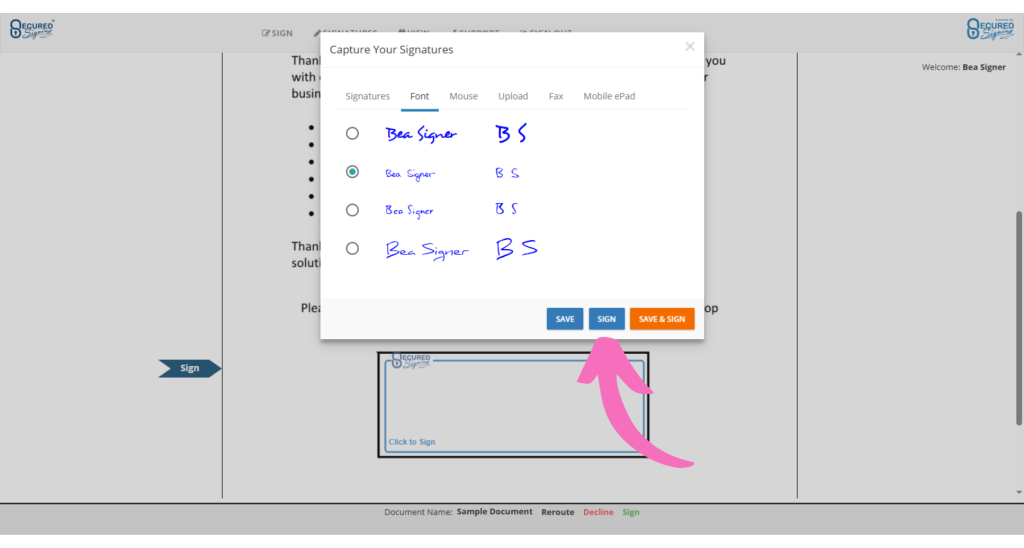Open the Mobile ePad tab

(609, 96)
